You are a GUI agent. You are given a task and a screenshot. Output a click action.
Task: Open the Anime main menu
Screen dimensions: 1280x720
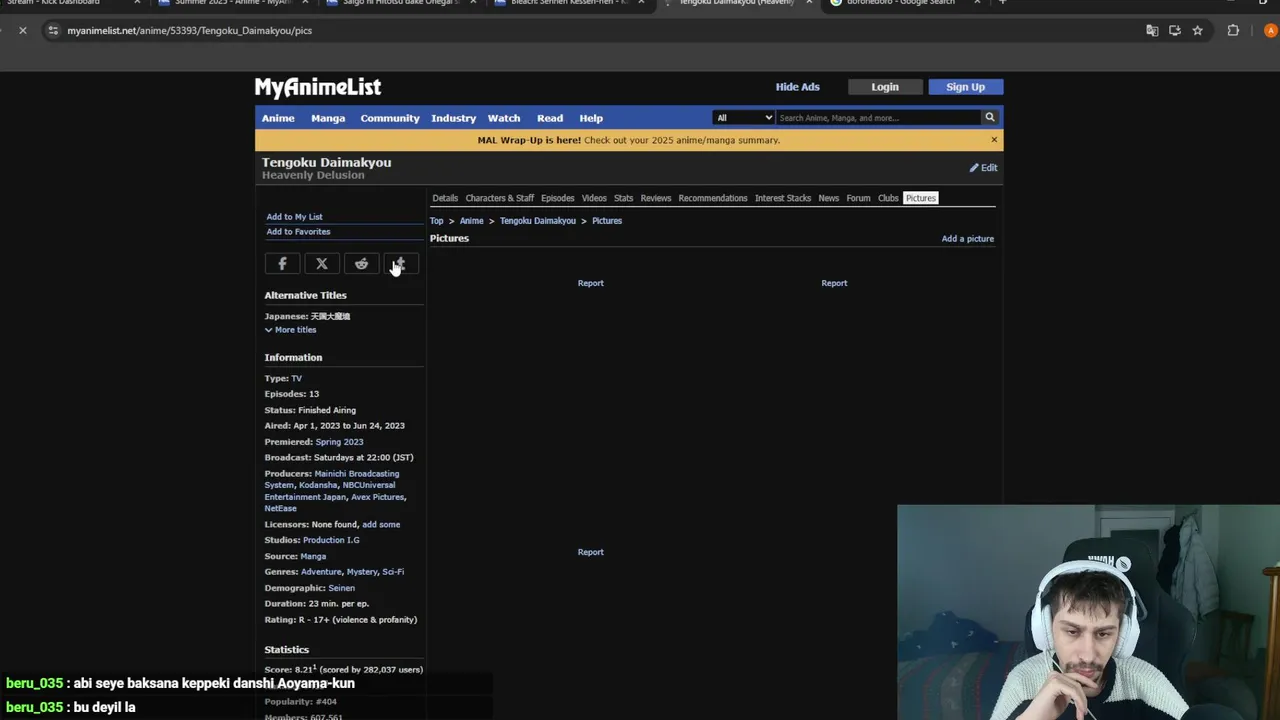[x=278, y=118]
